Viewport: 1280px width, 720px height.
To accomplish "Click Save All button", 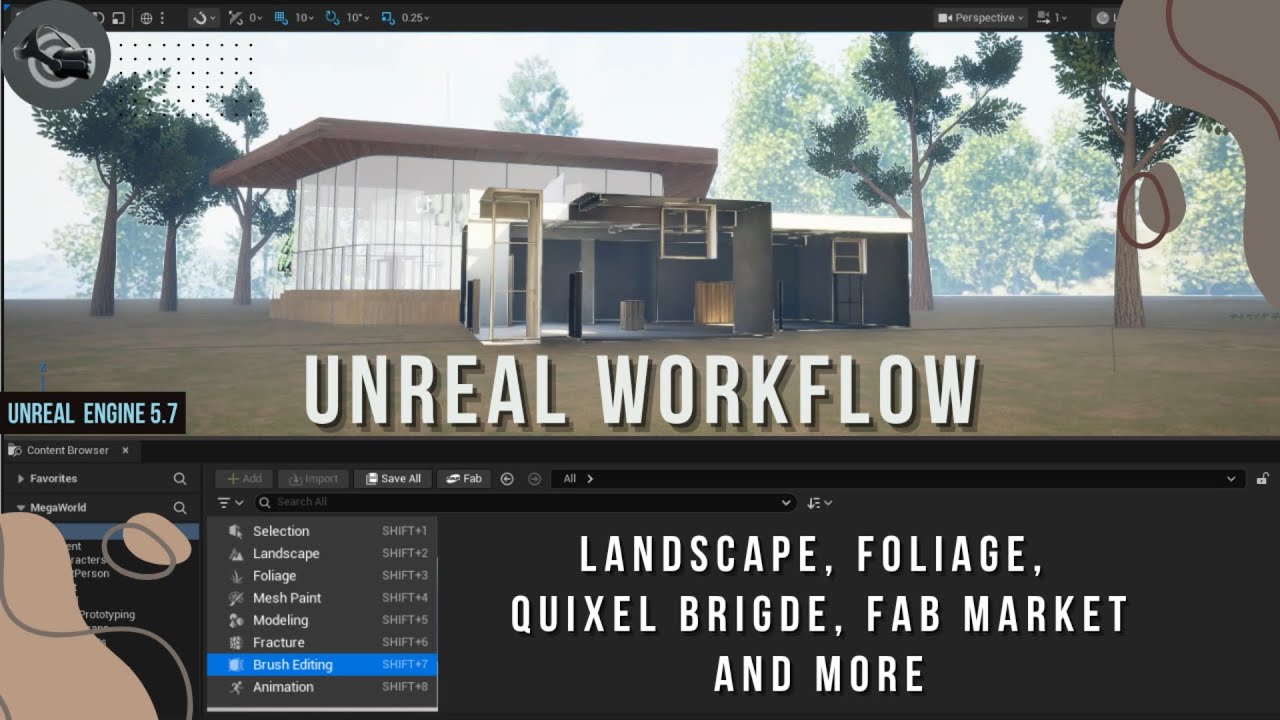I will click(x=393, y=479).
